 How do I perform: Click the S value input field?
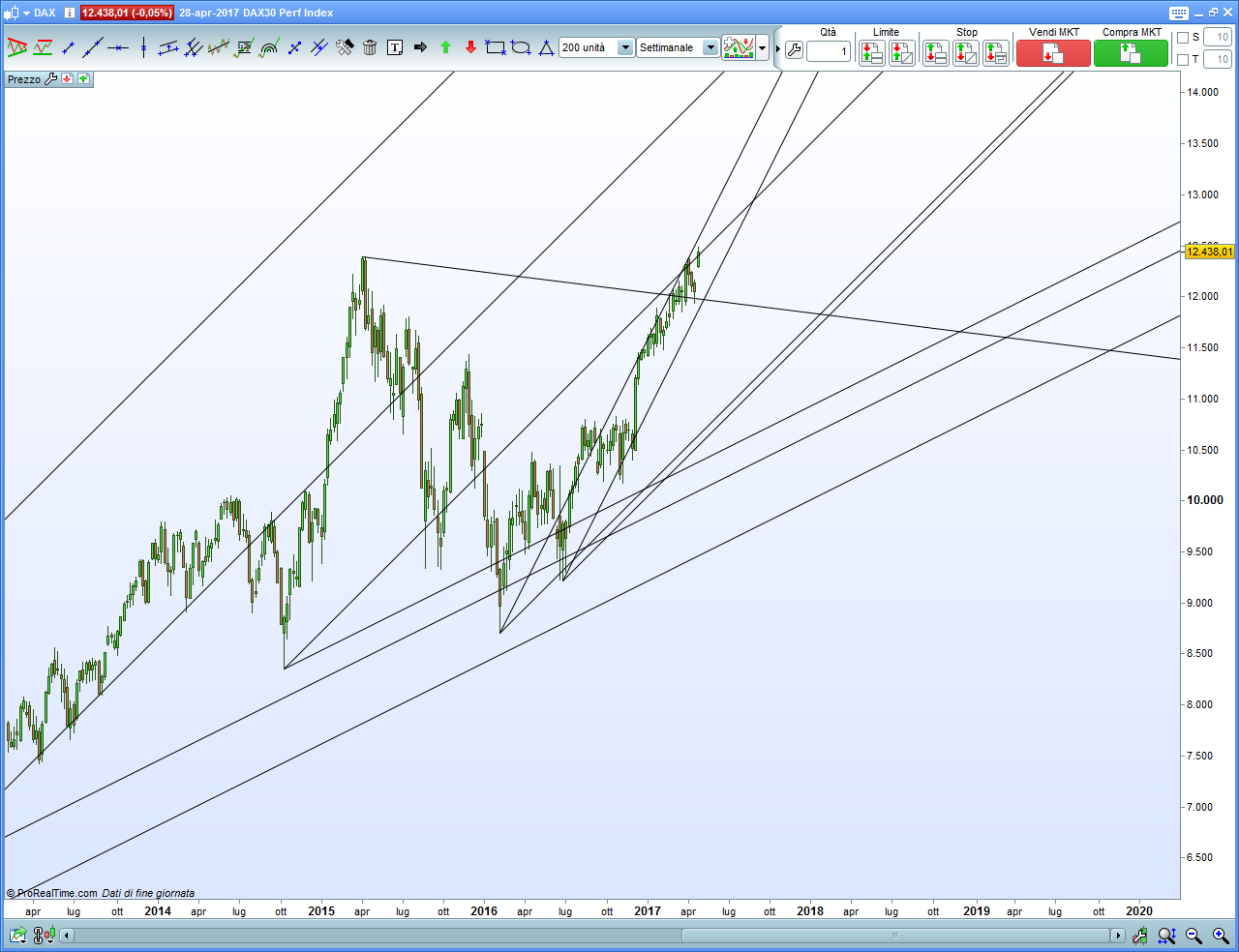pyautogui.click(x=1217, y=38)
